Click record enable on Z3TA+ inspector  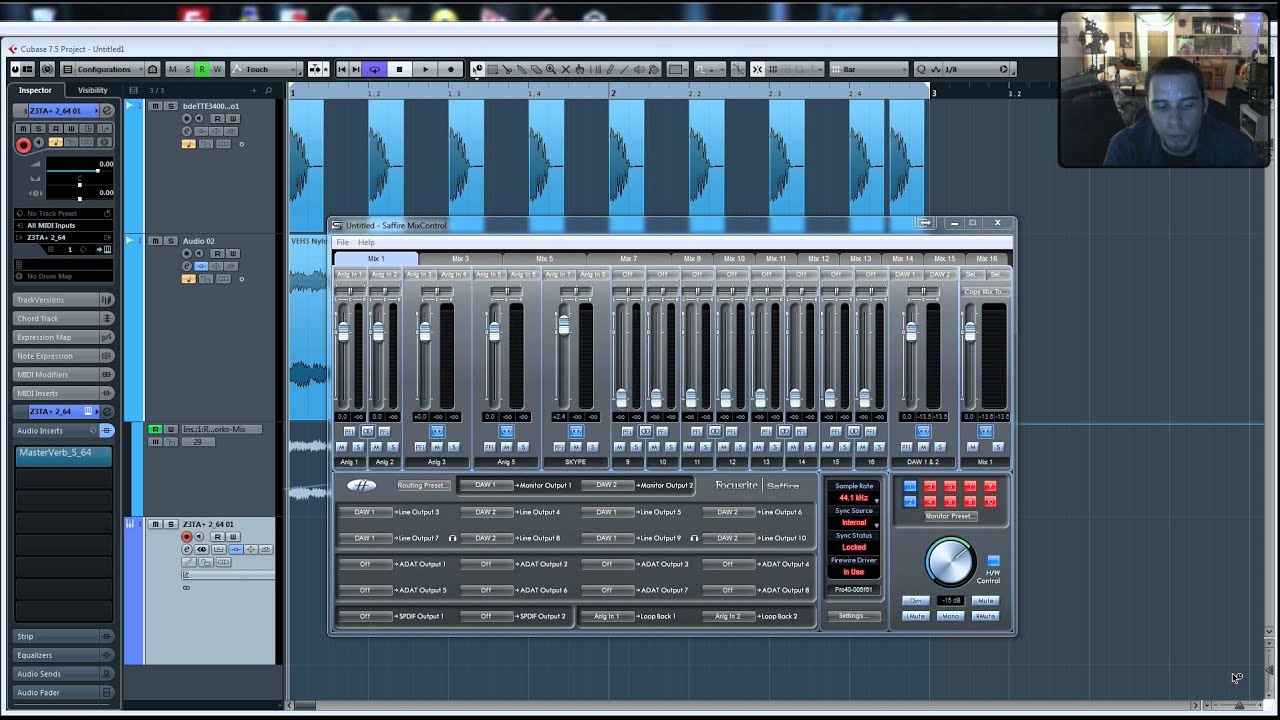tap(23, 145)
